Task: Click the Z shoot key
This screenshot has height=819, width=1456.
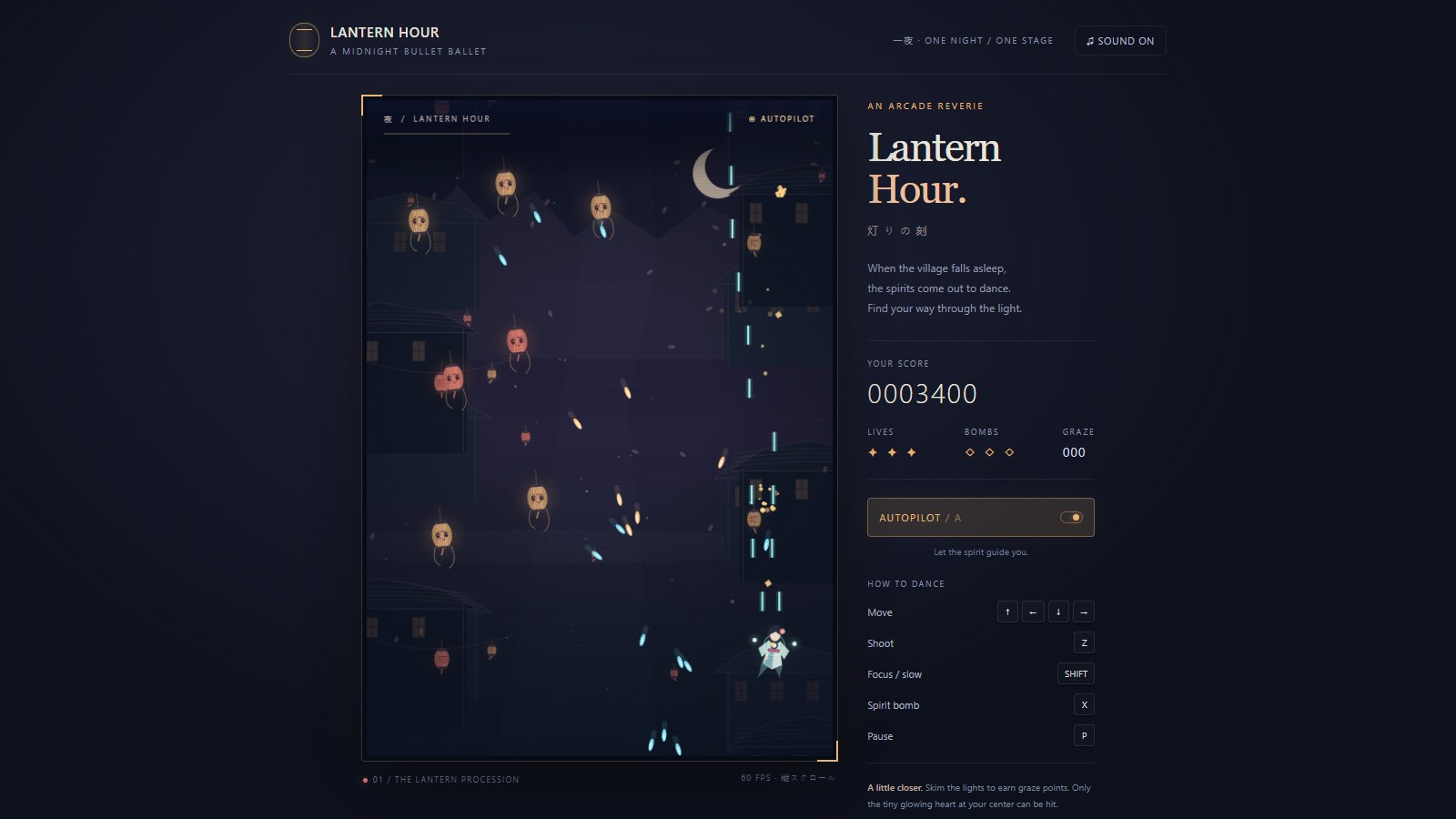Action: 1084,643
